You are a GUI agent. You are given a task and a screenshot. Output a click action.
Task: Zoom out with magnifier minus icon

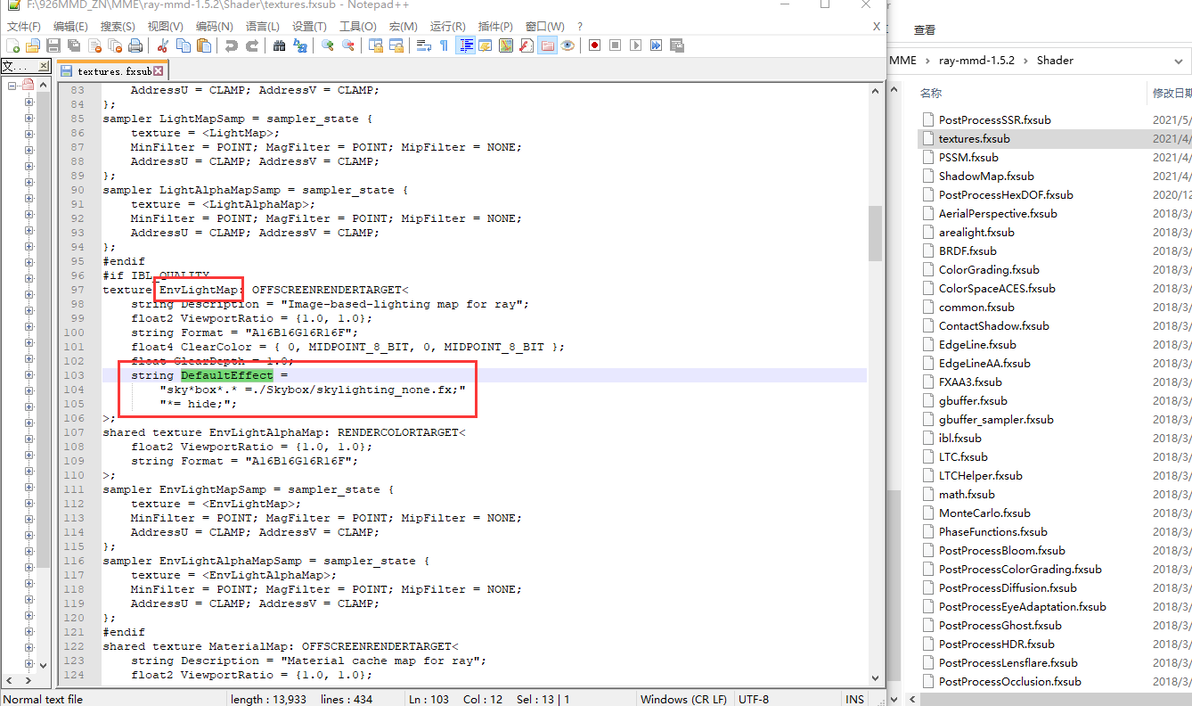coord(348,46)
